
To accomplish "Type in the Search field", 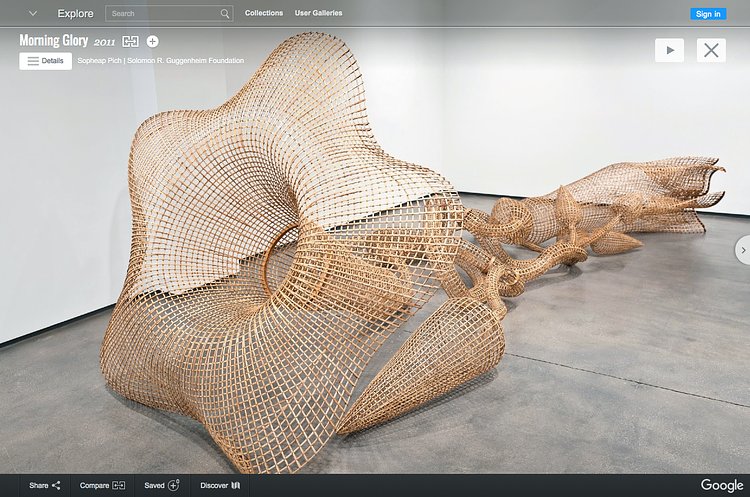I will click(163, 14).
